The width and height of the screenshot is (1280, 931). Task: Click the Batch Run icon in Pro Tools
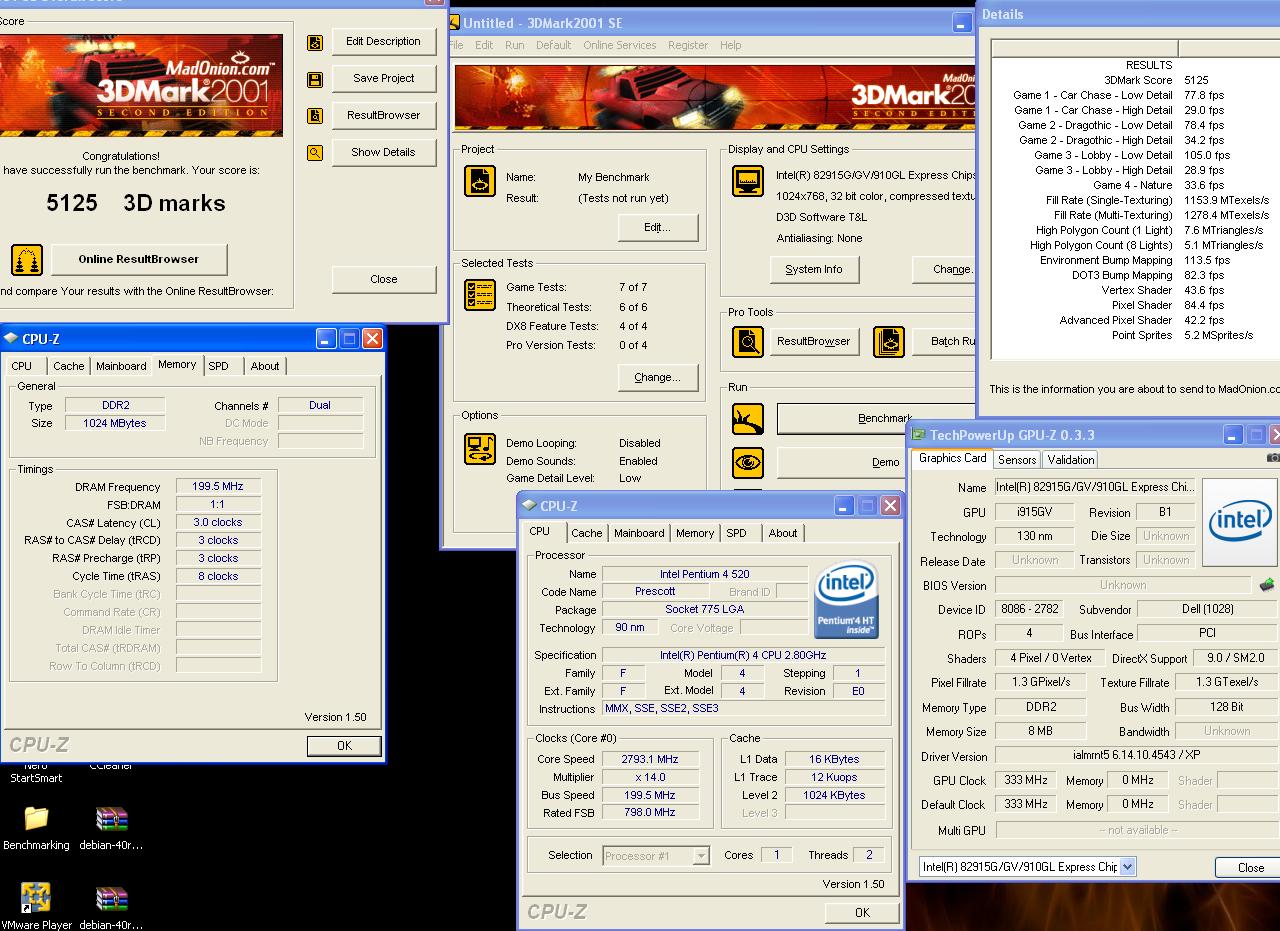coord(889,342)
